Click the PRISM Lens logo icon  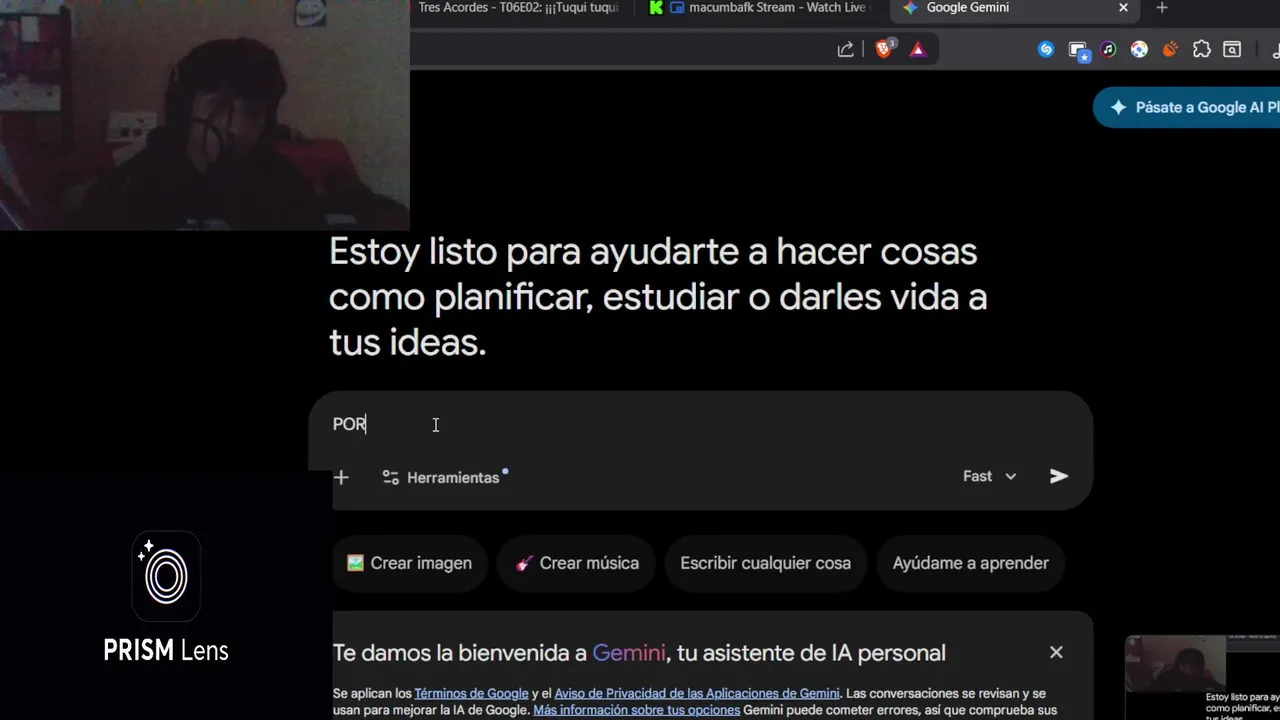coord(166,576)
